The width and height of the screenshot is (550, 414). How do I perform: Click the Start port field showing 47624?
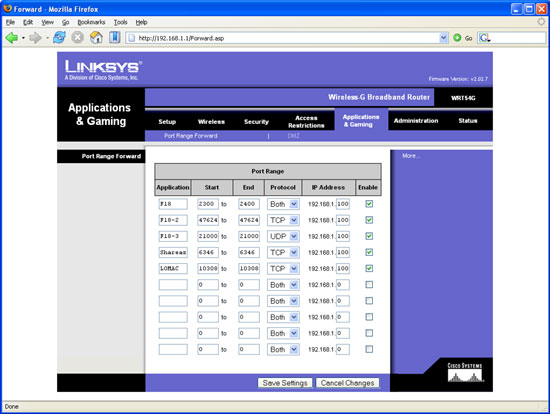click(208, 220)
